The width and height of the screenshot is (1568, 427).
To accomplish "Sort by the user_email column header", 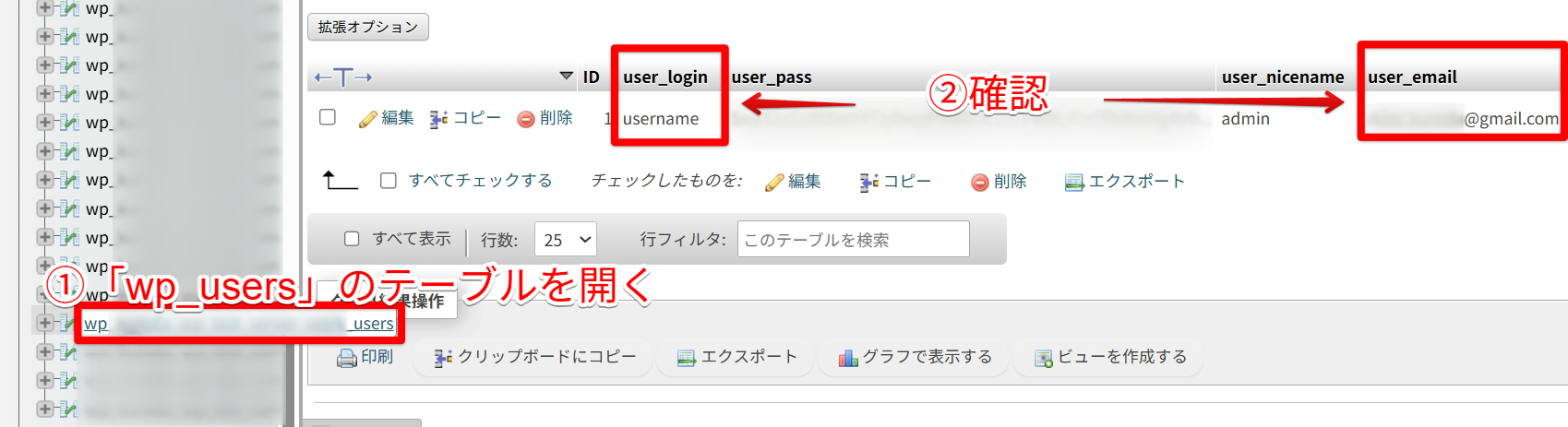I will point(1412,77).
